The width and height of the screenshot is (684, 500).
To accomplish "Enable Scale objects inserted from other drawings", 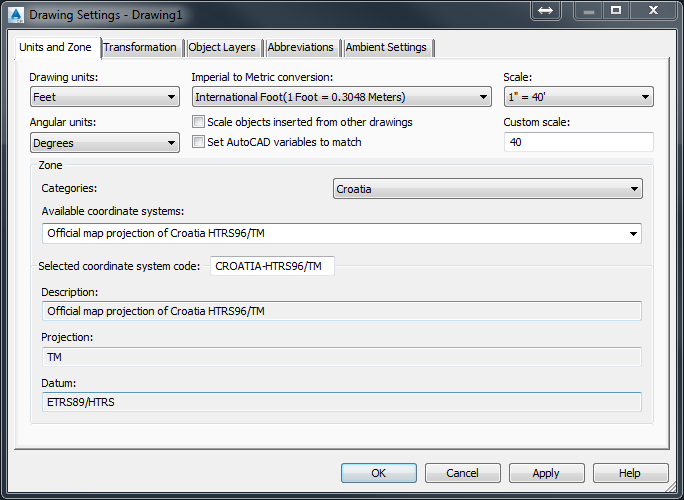I will pyautogui.click(x=199, y=122).
